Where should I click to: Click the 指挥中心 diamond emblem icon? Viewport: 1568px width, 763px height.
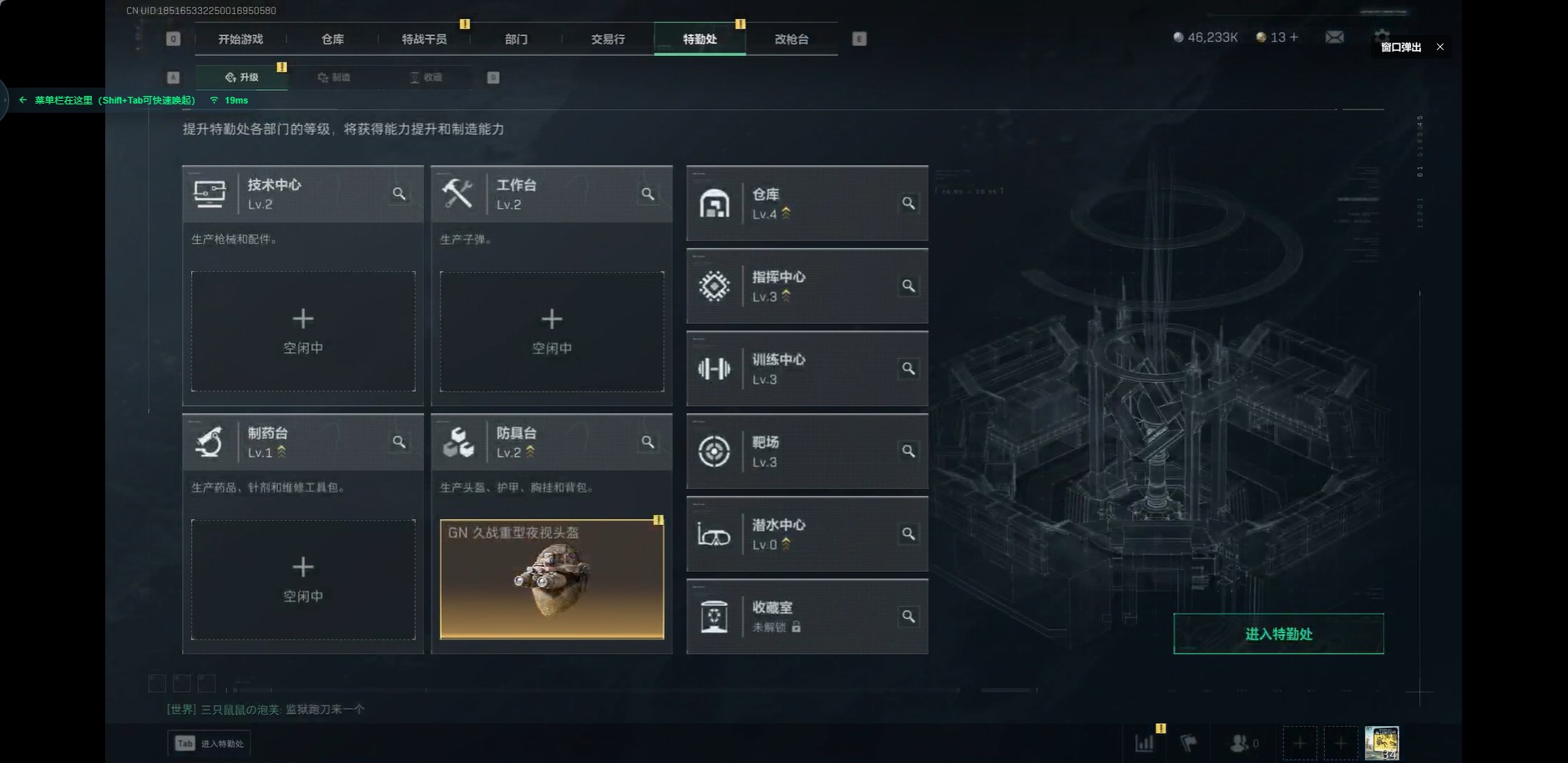[x=714, y=286]
